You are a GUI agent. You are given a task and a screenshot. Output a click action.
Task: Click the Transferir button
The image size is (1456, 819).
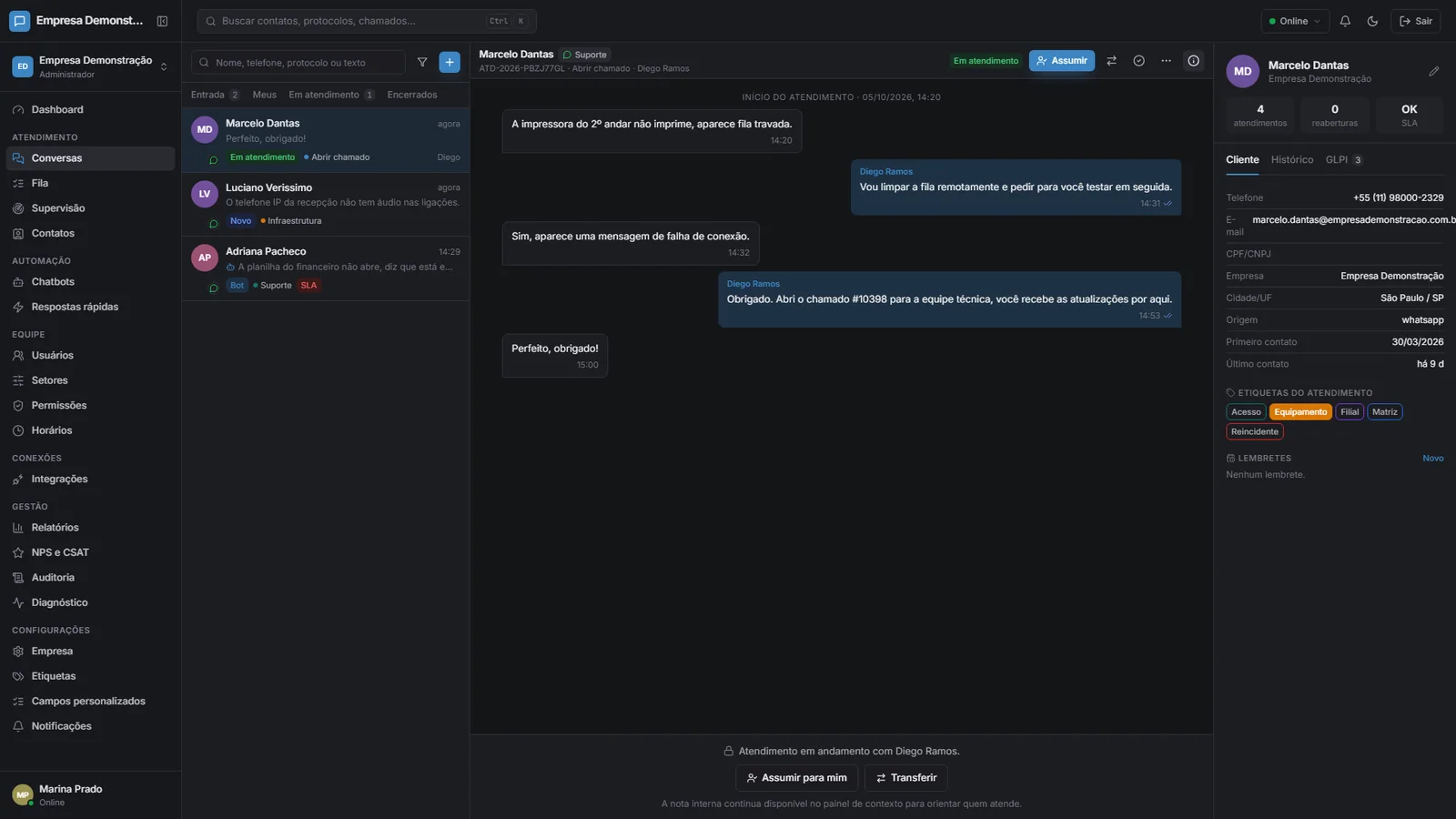pyautogui.click(x=906, y=778)
